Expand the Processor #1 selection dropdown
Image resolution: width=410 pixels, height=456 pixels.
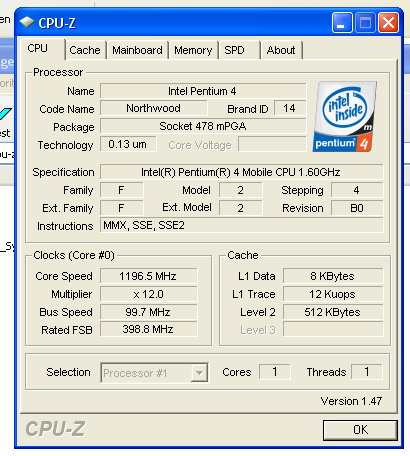click(x=199, y=373)
